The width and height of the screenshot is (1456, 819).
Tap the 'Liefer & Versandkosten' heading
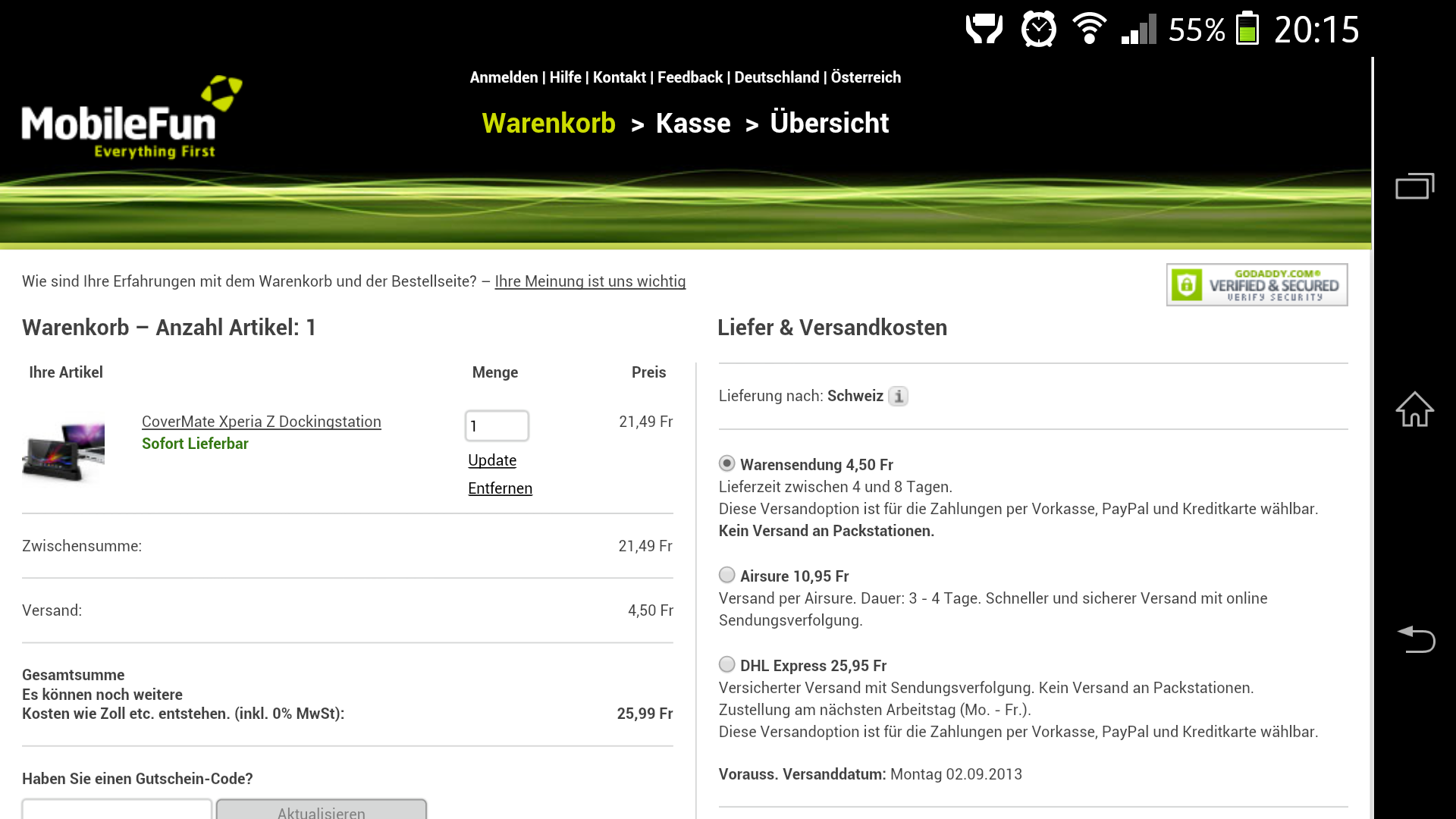tap(832, 328)
